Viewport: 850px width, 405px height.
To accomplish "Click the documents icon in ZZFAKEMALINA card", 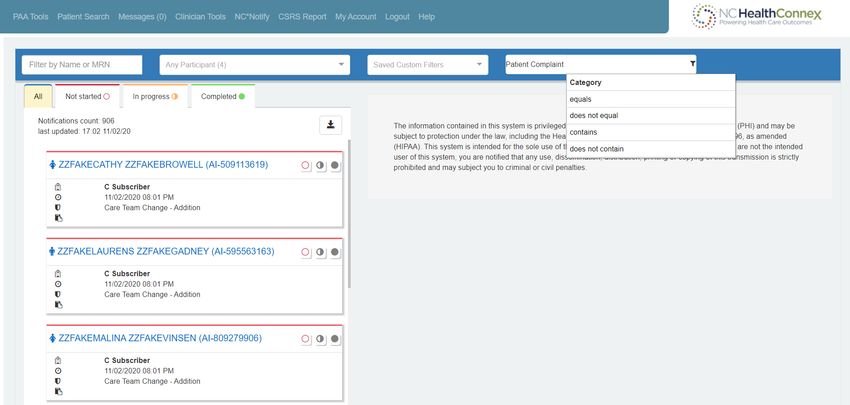I will (x=59, y=391).
